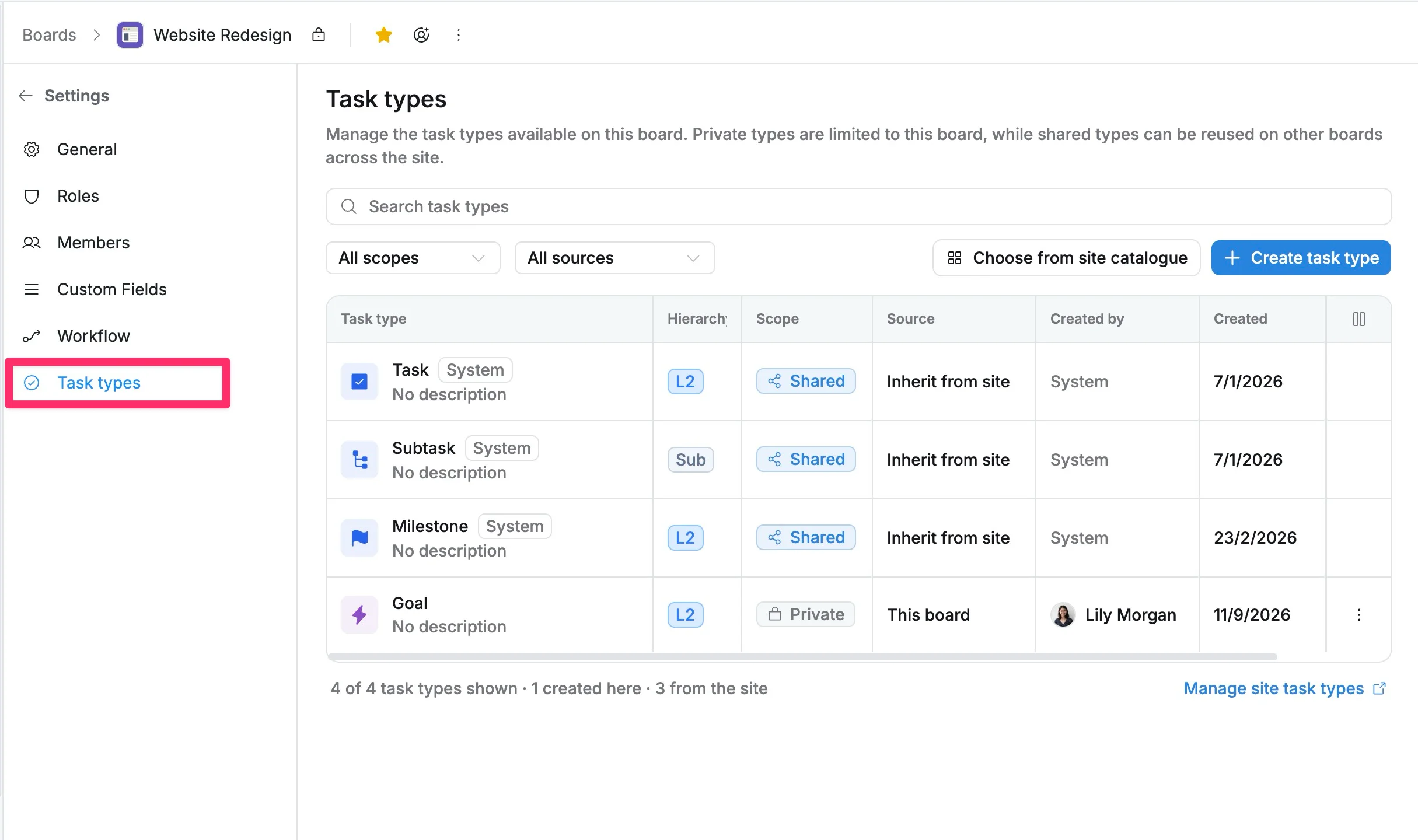The height and width of the screenshot is (840, 1418).
Task: Click the Subtask hierarchy icon
Action: (x=359, y=460)
